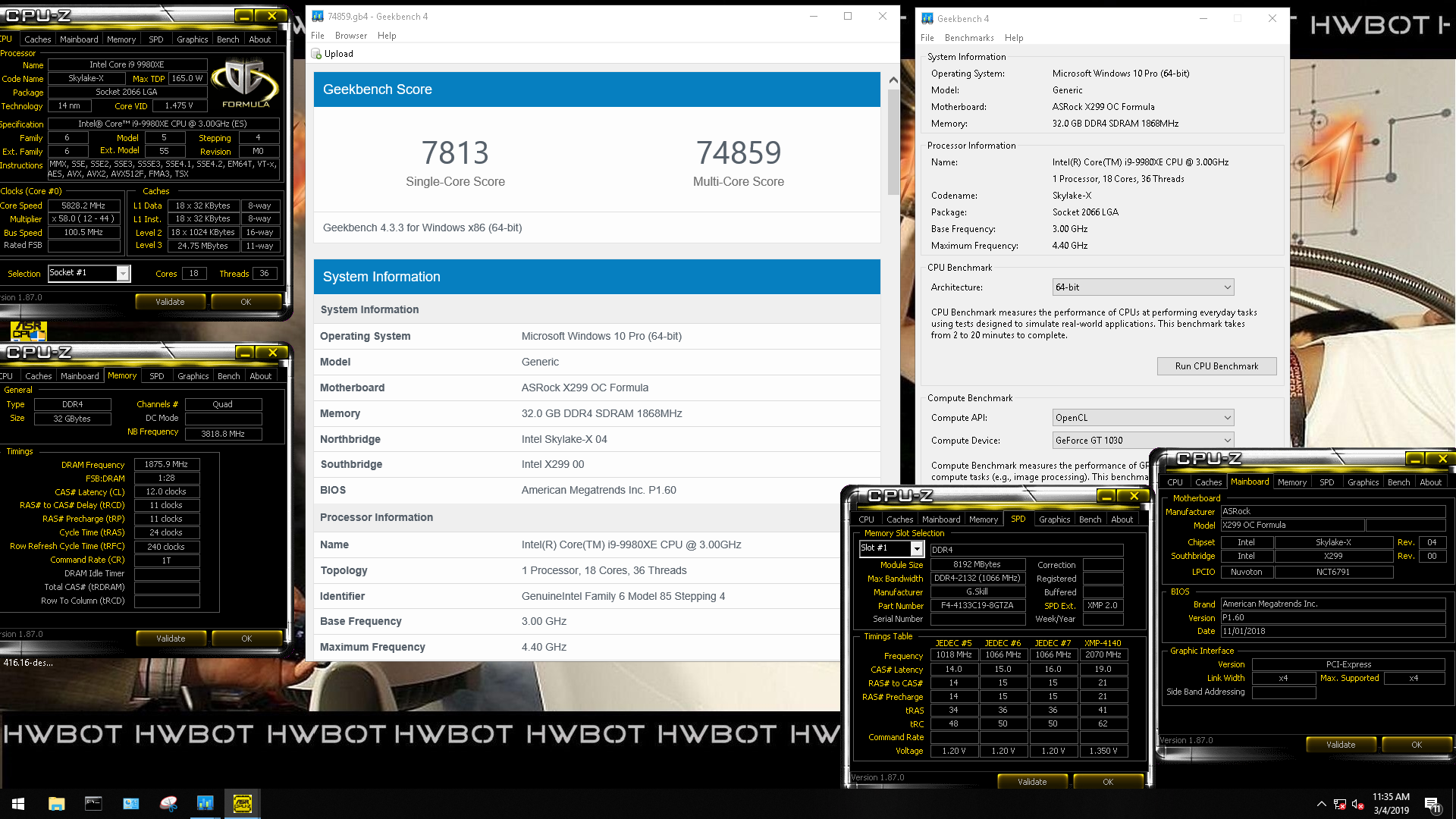Open File menu in the Geekbench 4 main window

point(927,38)
